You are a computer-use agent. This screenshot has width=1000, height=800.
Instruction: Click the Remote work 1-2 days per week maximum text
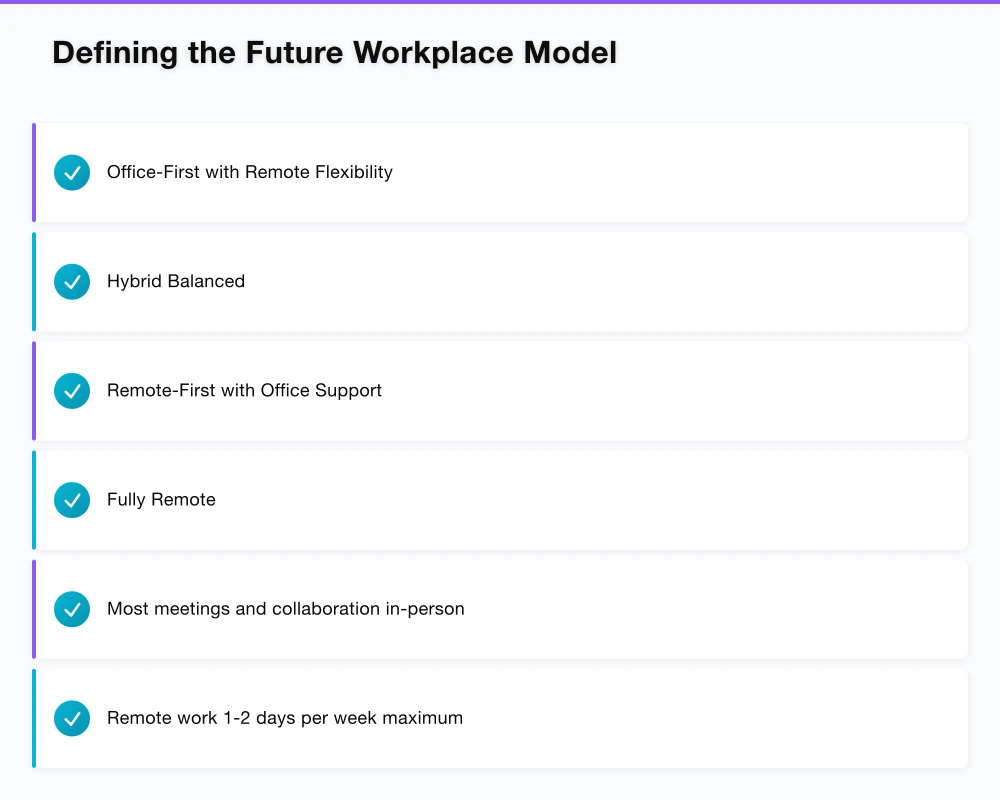[x=284, y=717]
